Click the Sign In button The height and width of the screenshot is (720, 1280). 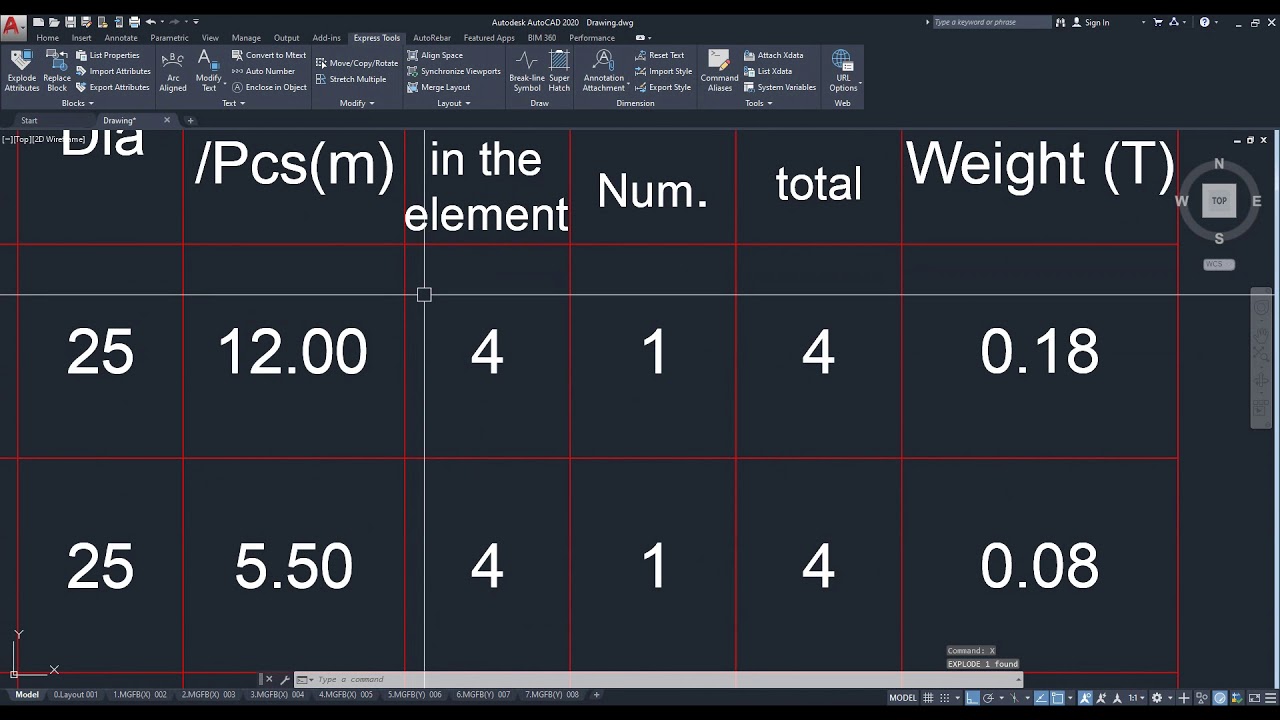click(1091, 22)
